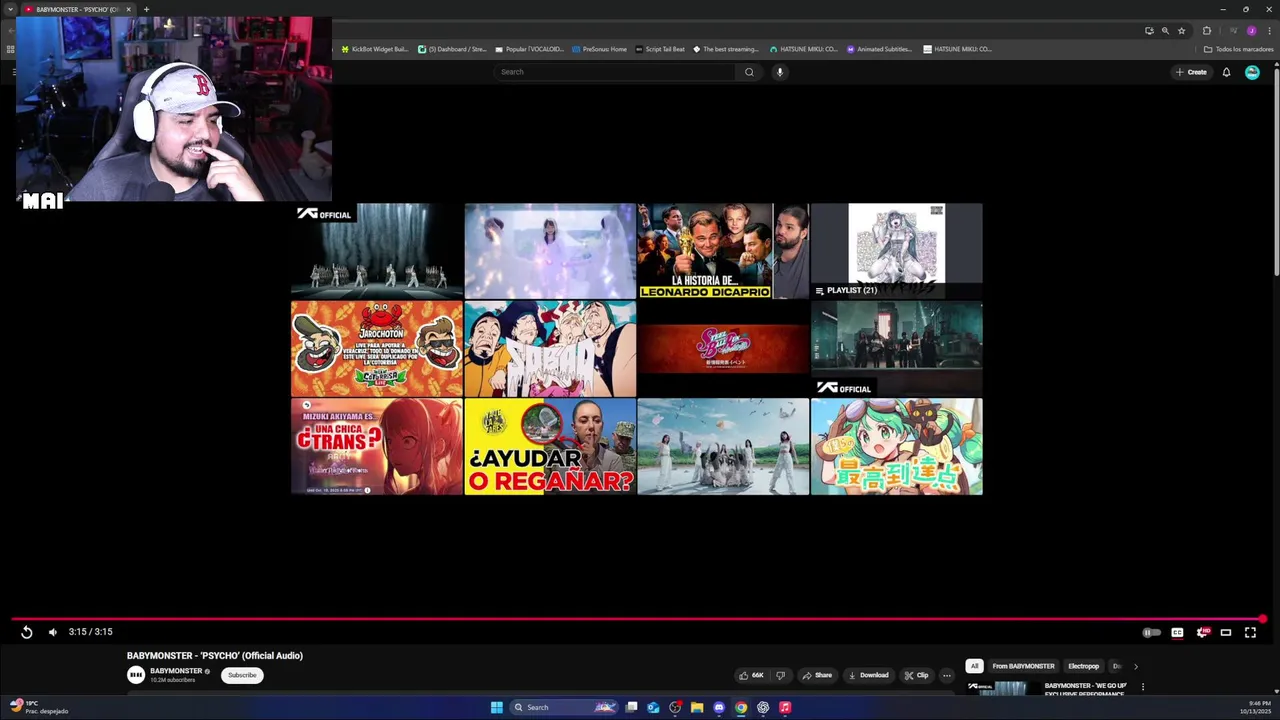This screenshot has width=1280, height=720.
Task: Show next chips with the right arrow
Action: click(1135, 666)
